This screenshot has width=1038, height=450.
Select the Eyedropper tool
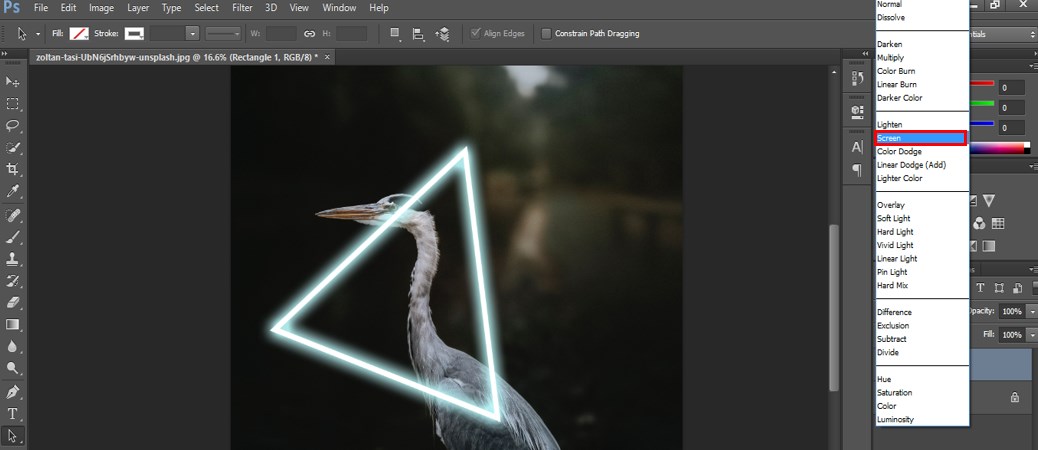pyautogui.click(x=12, y=192)
